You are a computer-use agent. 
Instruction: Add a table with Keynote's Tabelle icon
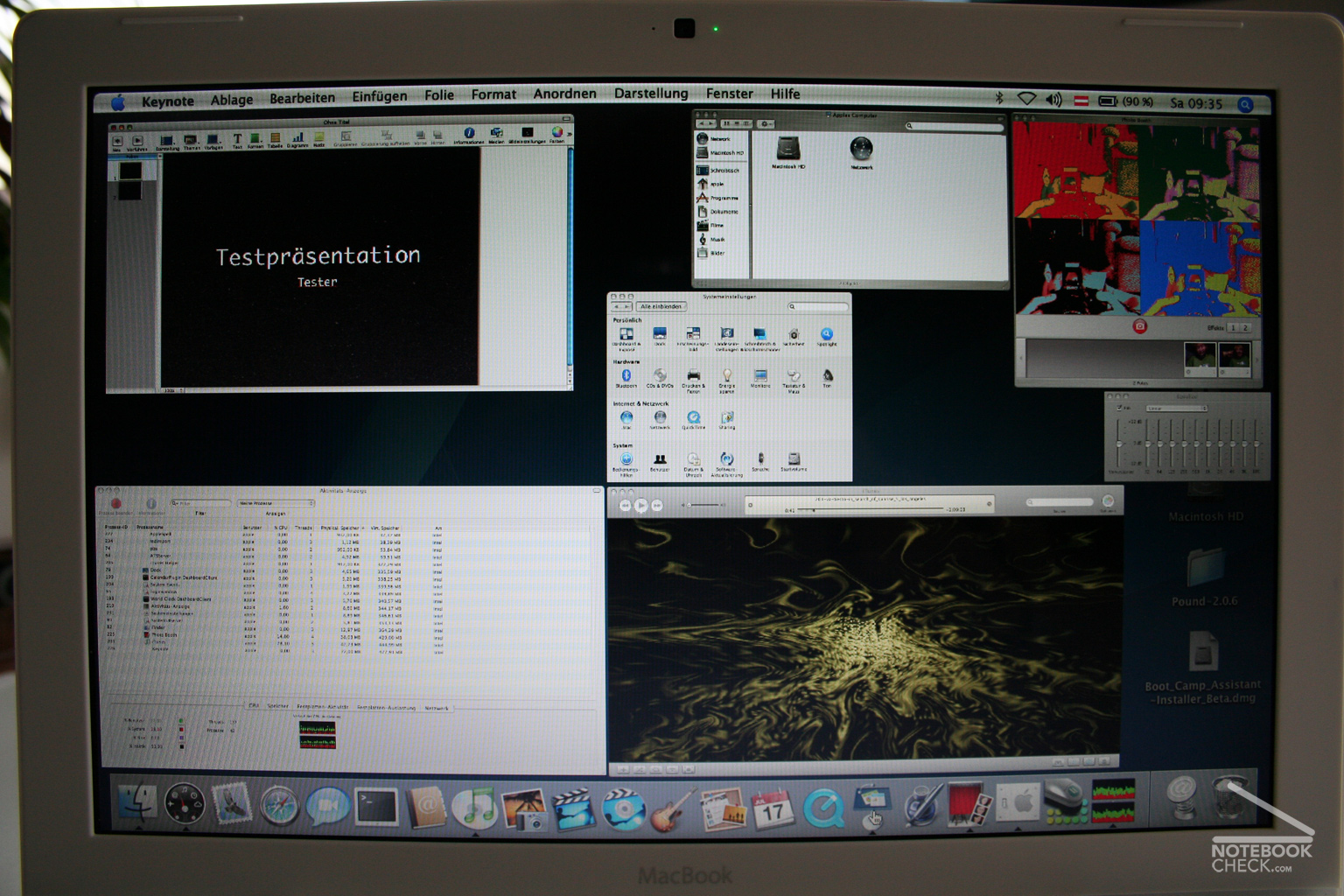pos(275,138)
